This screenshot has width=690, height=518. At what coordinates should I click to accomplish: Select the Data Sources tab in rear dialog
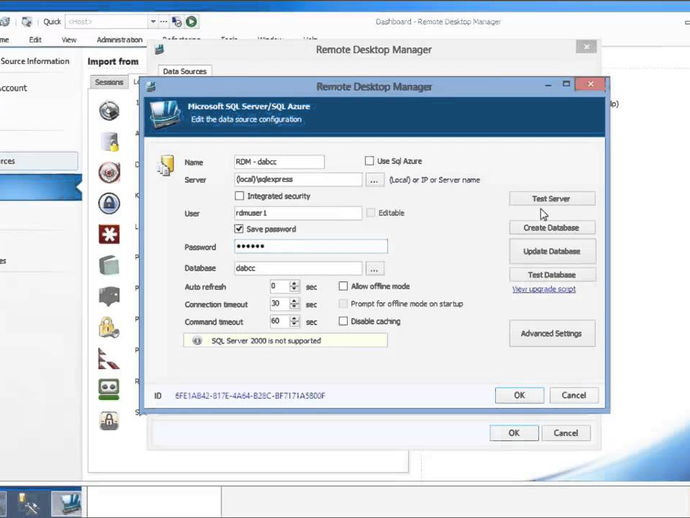pyautogui.click(x=185, y=71)
